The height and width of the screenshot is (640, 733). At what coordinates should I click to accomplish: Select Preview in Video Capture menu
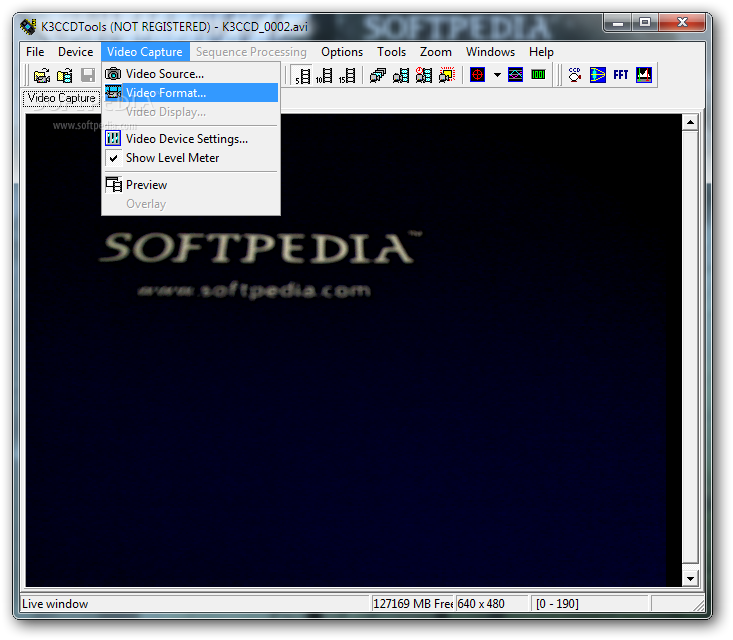191,185
